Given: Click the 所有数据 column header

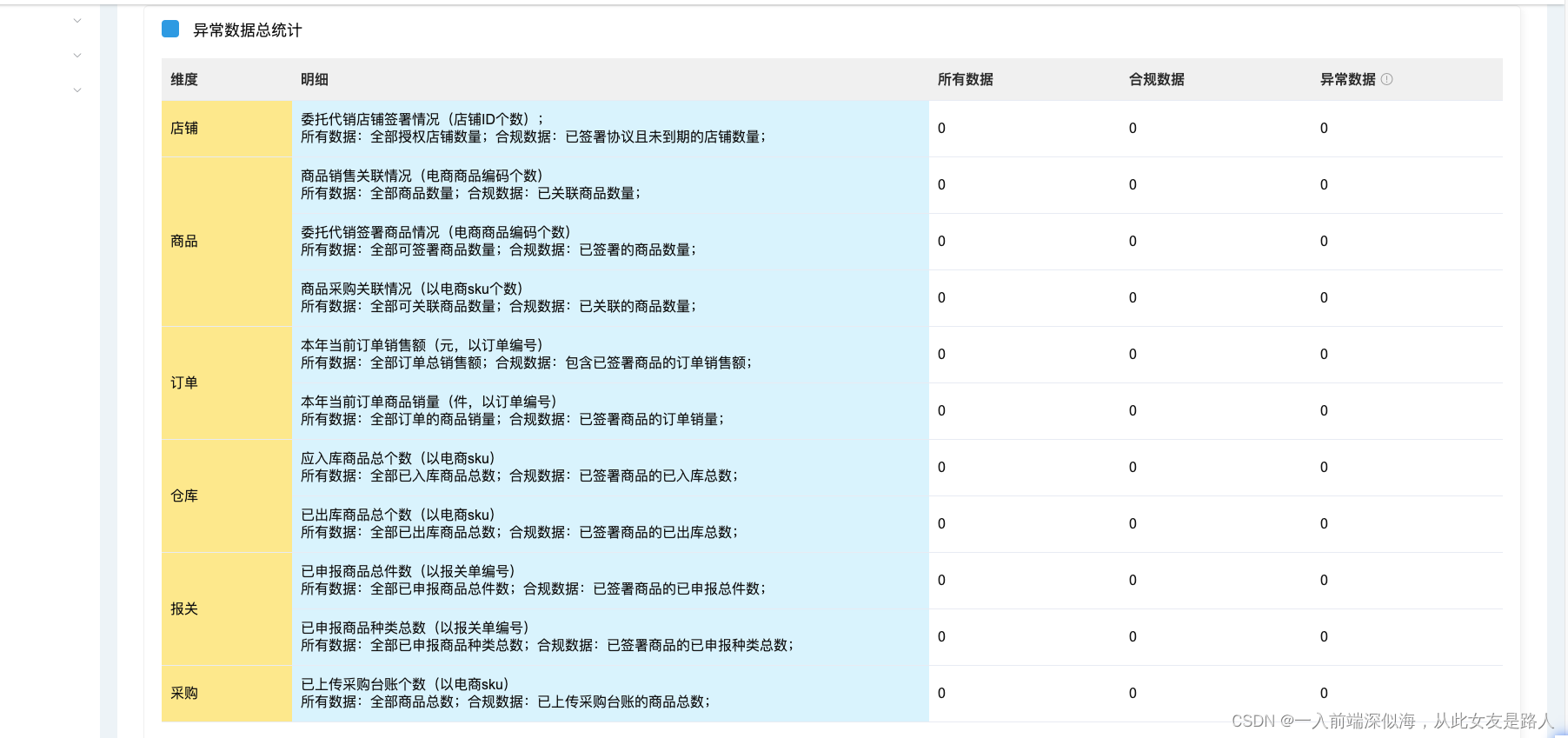Looking at the screenshot, I should (x=965, y=79).
